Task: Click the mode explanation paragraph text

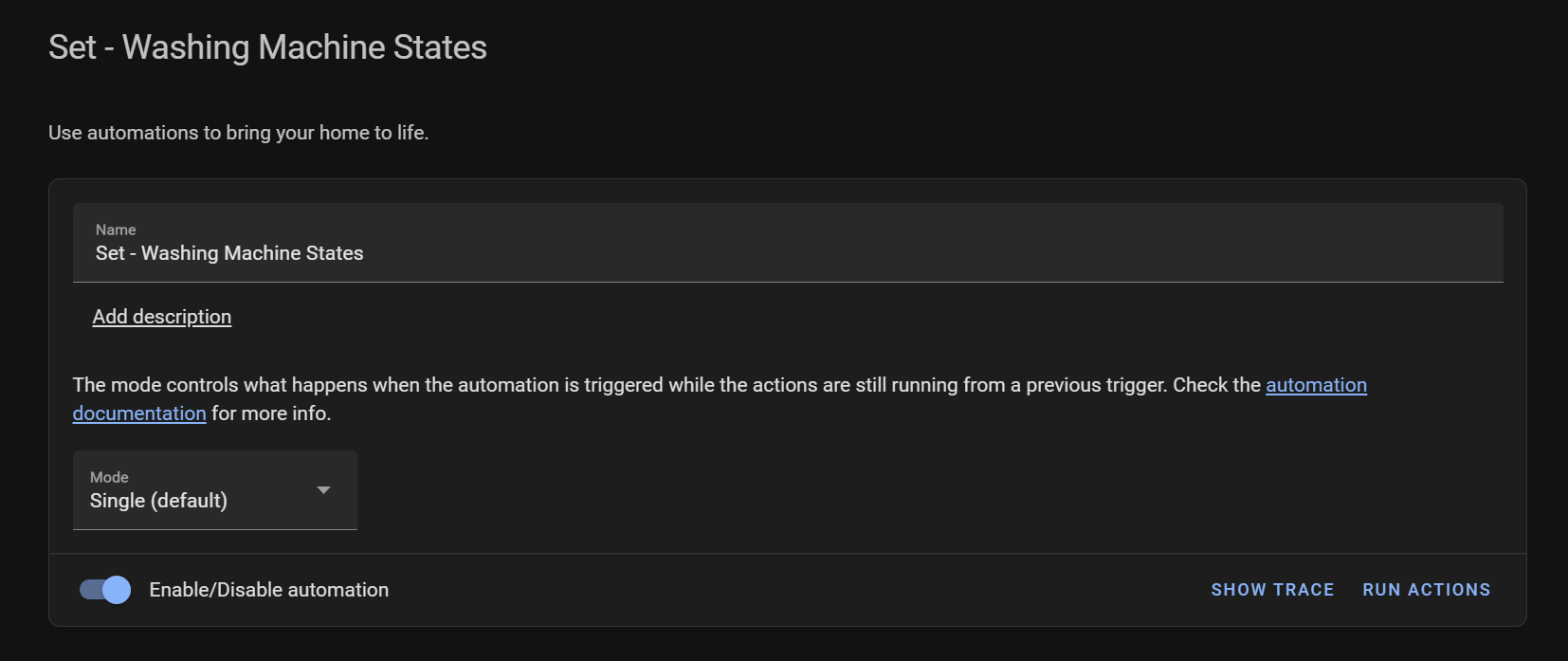Action: click(616, 385)
